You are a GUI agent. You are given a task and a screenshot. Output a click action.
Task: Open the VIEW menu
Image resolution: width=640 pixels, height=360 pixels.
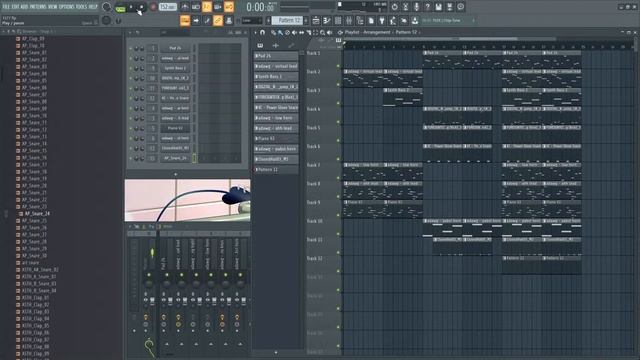[53, 7]
